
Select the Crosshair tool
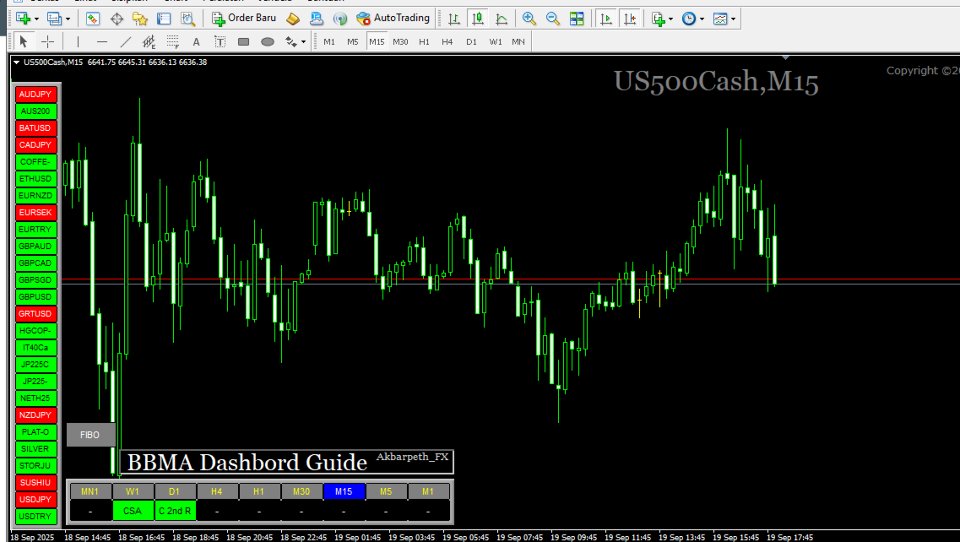48,42
